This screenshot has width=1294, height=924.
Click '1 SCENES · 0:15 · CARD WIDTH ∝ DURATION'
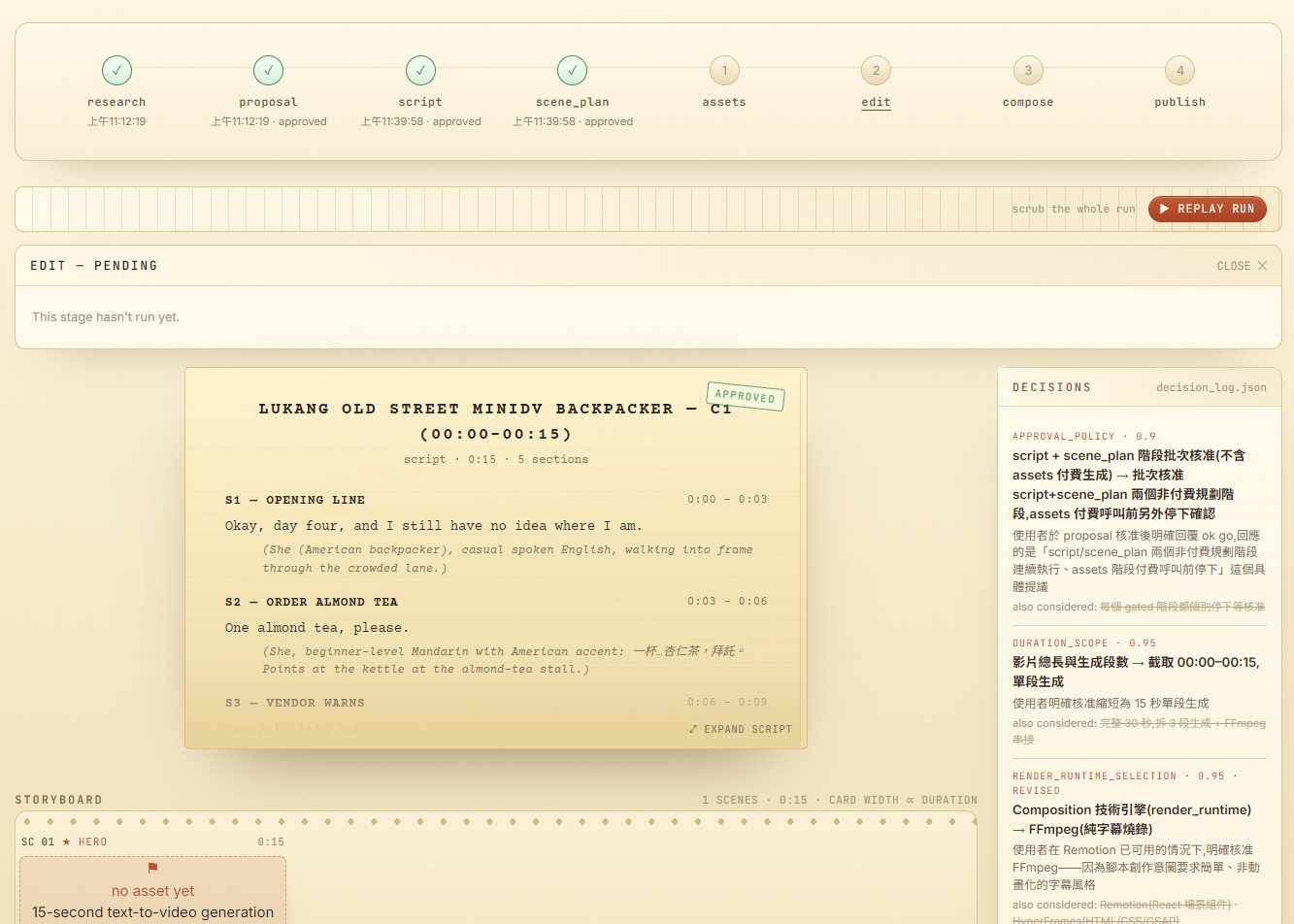[840, 800]
